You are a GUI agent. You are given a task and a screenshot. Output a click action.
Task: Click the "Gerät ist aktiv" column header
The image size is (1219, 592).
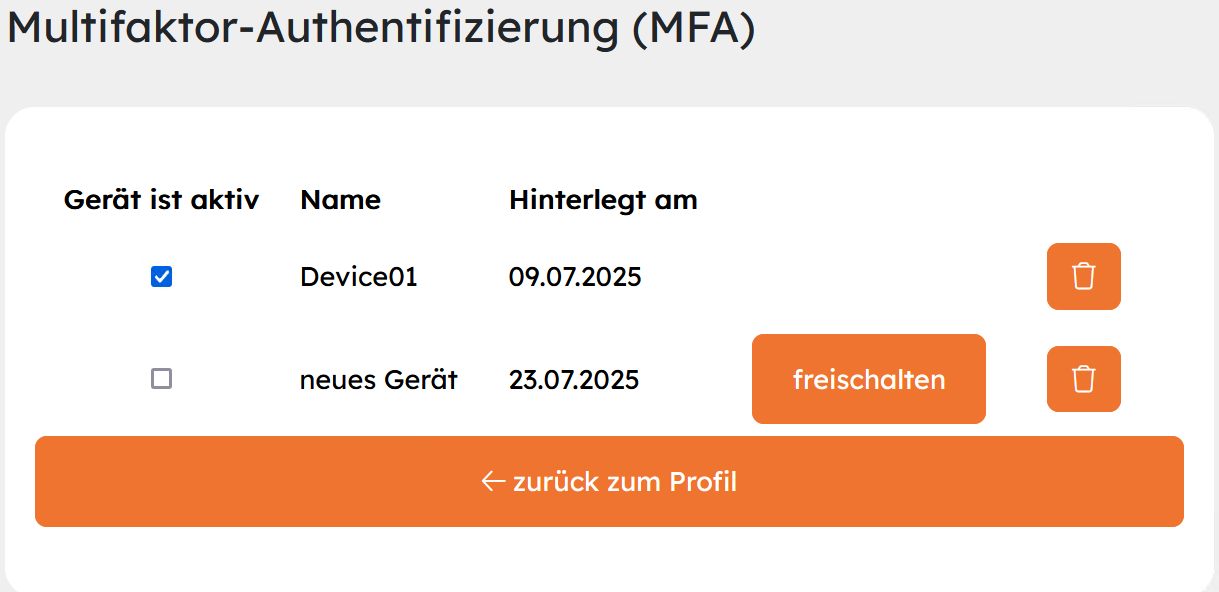pos(161,200)
